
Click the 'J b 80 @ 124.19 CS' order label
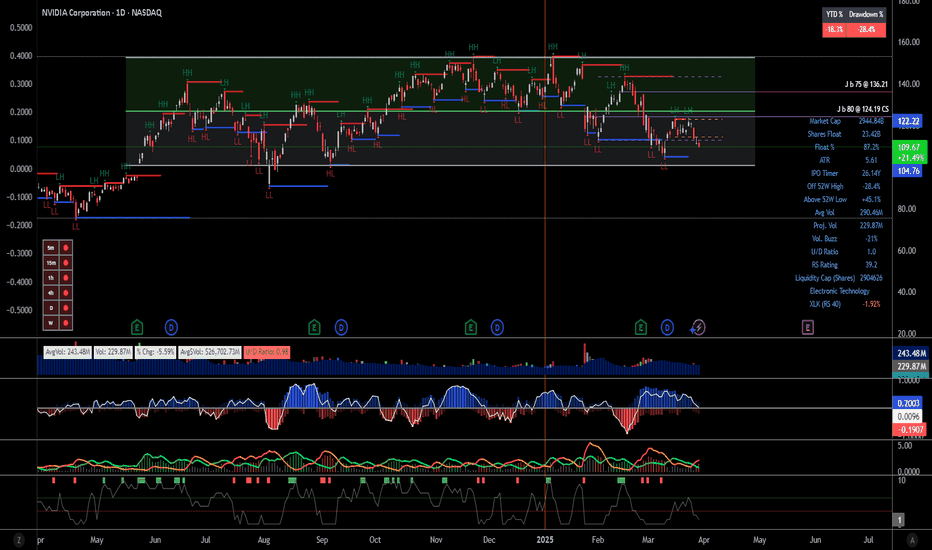(862, 109)
